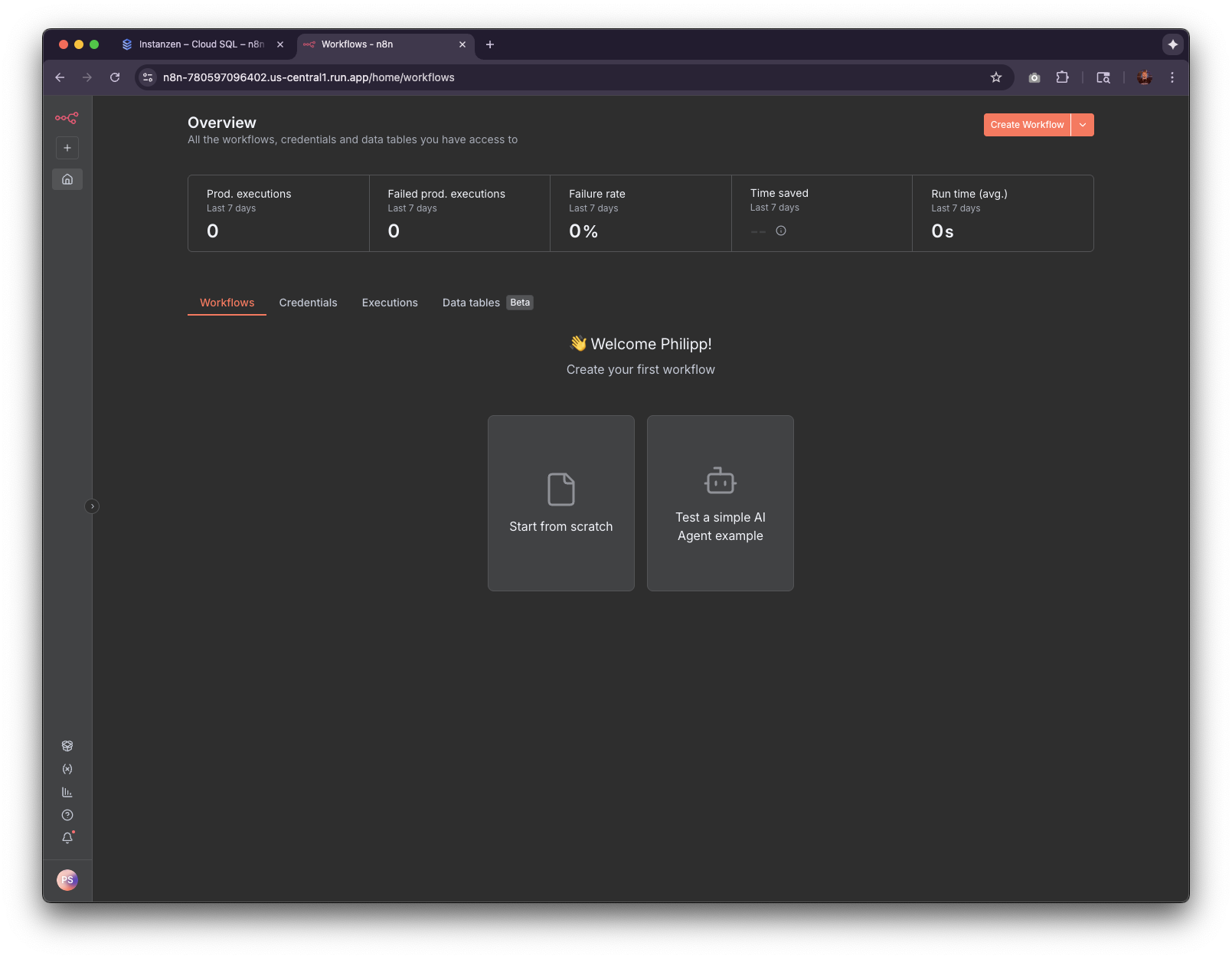Expand the collapsed left sidebar
The height and width of the screenshot is (959, 1232).
92,506
